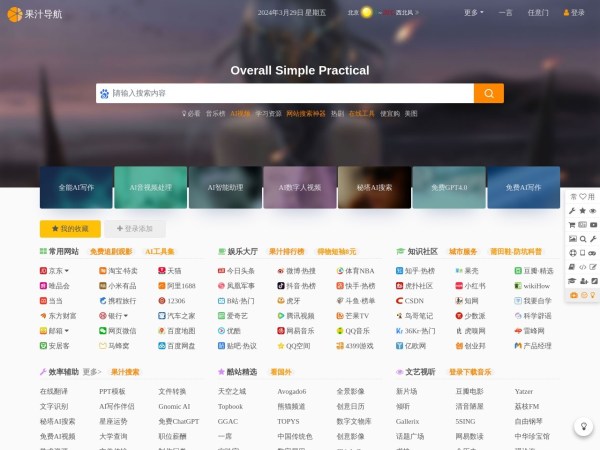Open 任意门 in the top navigation
Image resolution: width=600 pixels, height=450 pixels.
click(x=538, y=13)
